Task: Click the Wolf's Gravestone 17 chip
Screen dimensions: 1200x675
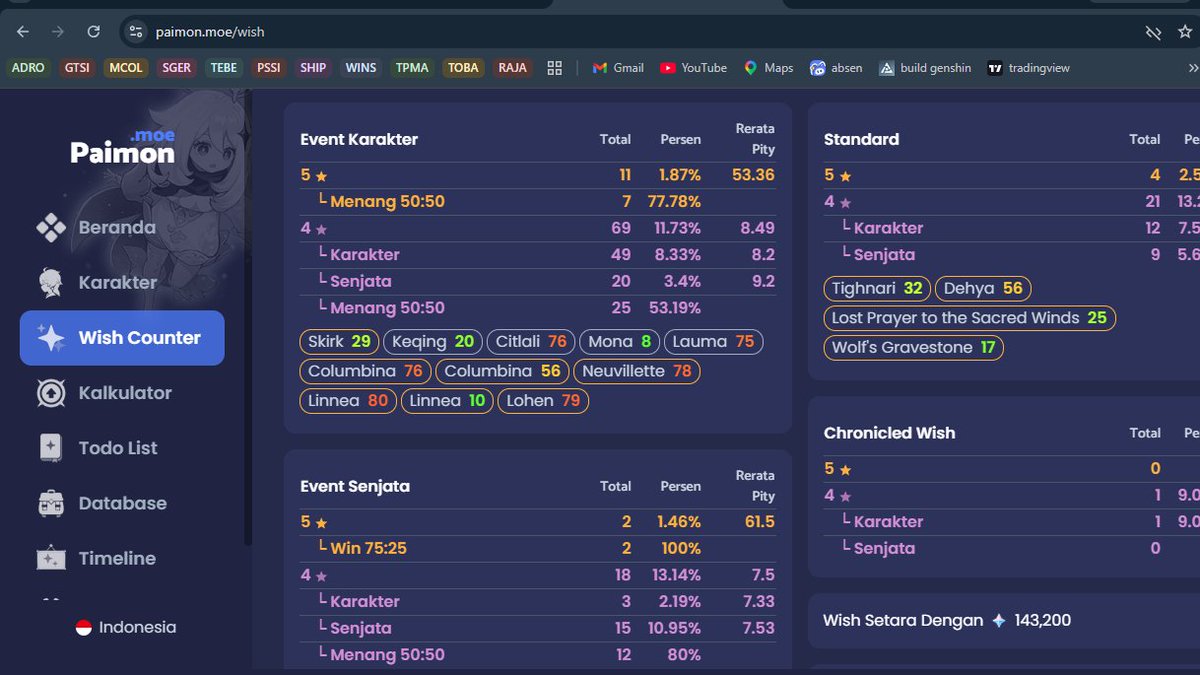Action: pyautogui.click(x=914, y=348)
